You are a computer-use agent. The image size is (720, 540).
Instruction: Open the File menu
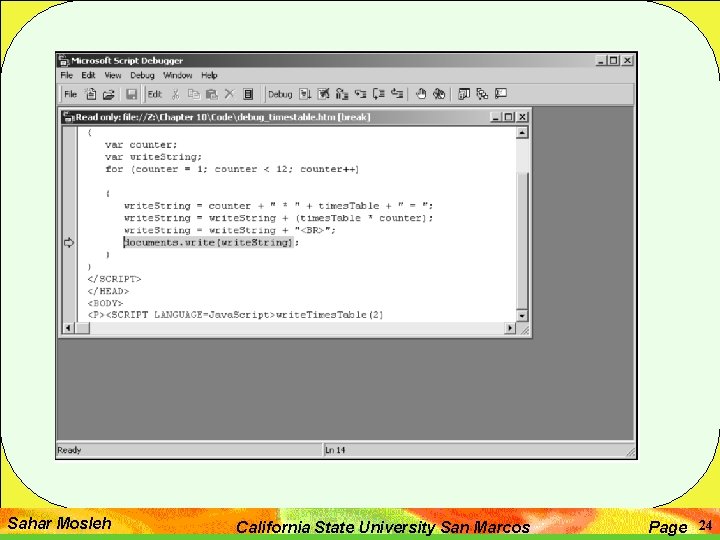click(67, 75)
